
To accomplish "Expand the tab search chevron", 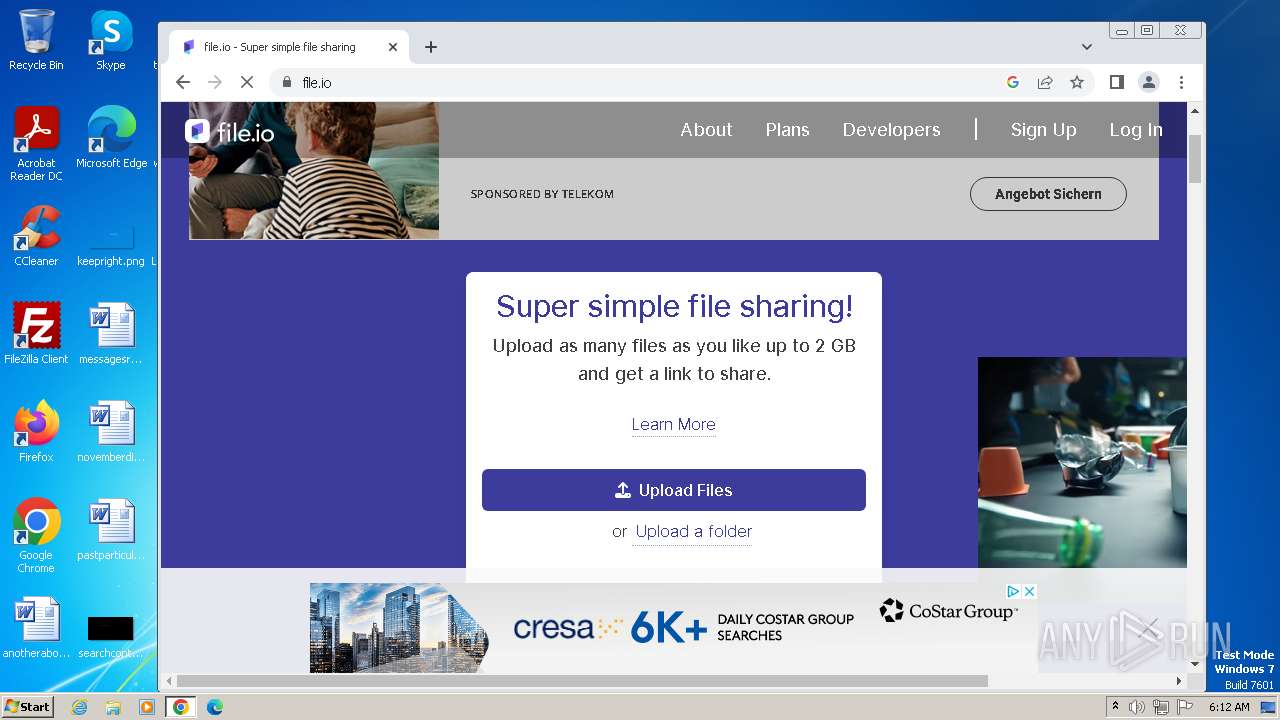I will click(x=1087, y=47).
